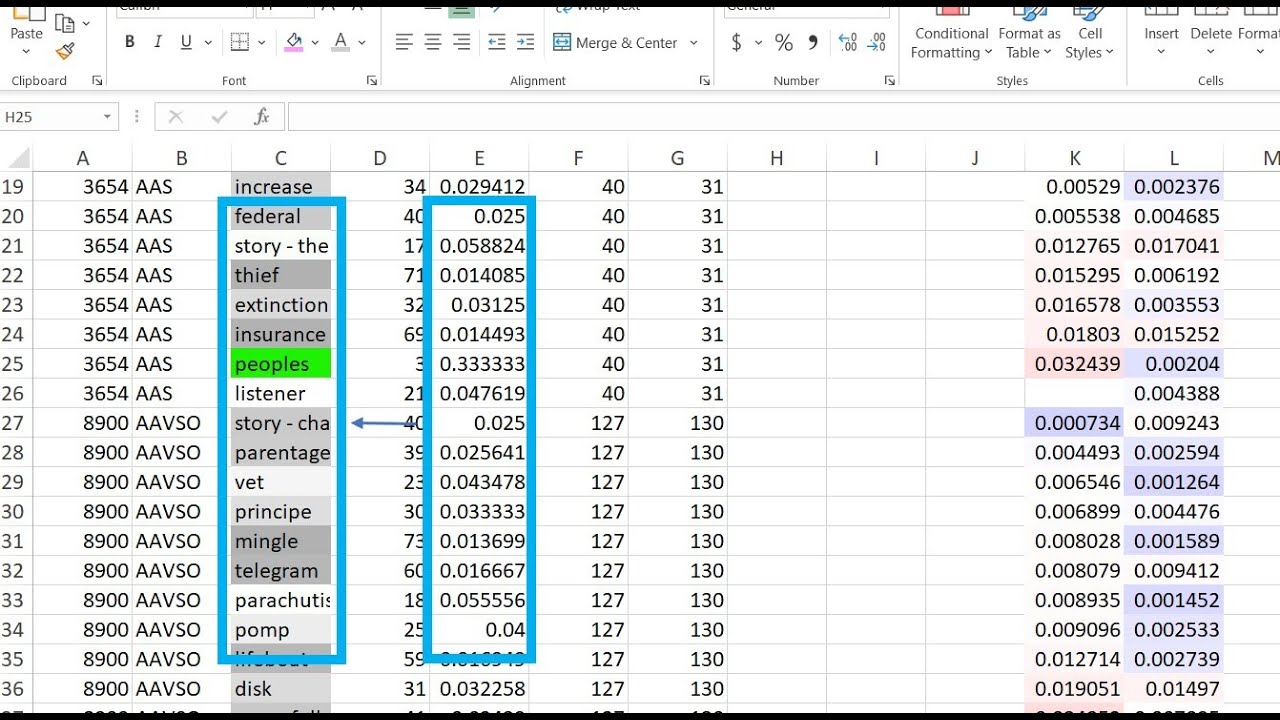Open the Delete cells menu
Screen dimensions: 1280x720
(x=1210, y=33)
